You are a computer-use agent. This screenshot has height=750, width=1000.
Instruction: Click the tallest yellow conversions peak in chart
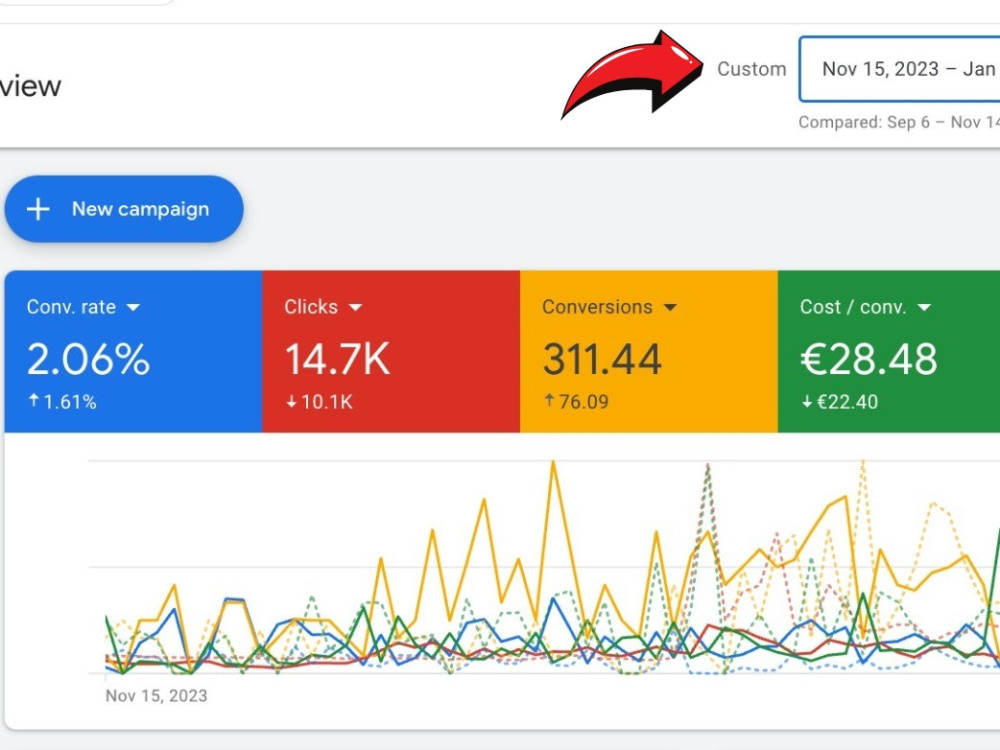[x=554, y=464]
